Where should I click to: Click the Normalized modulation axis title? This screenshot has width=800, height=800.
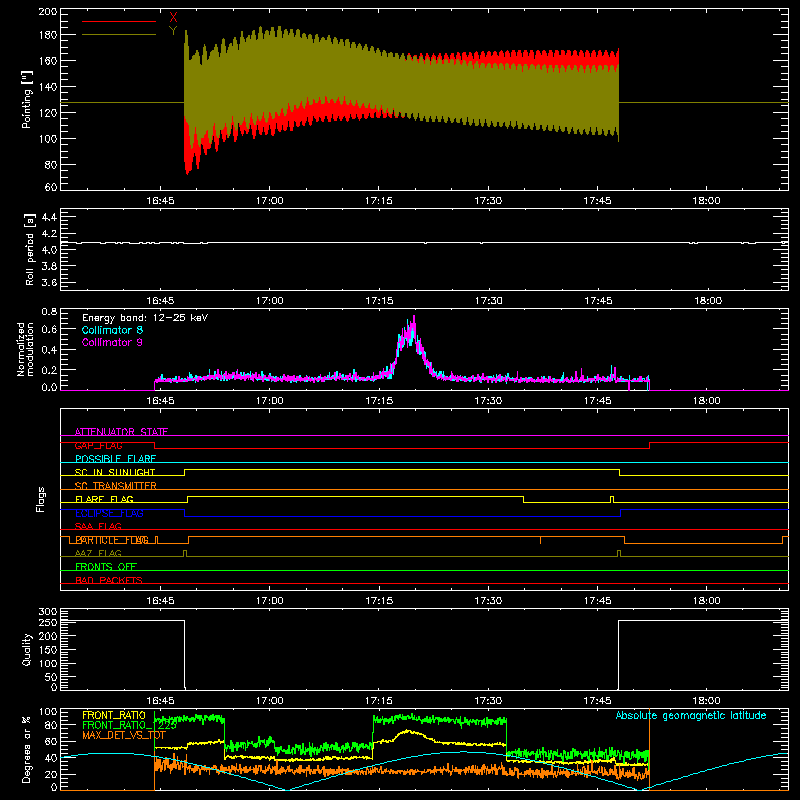point(26,349)
